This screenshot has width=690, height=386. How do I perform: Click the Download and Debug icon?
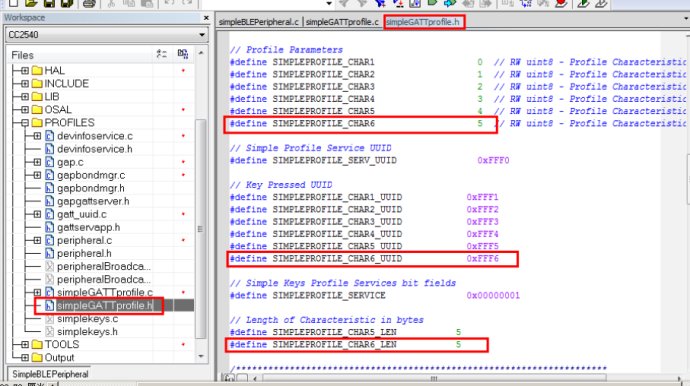point(584,4)
